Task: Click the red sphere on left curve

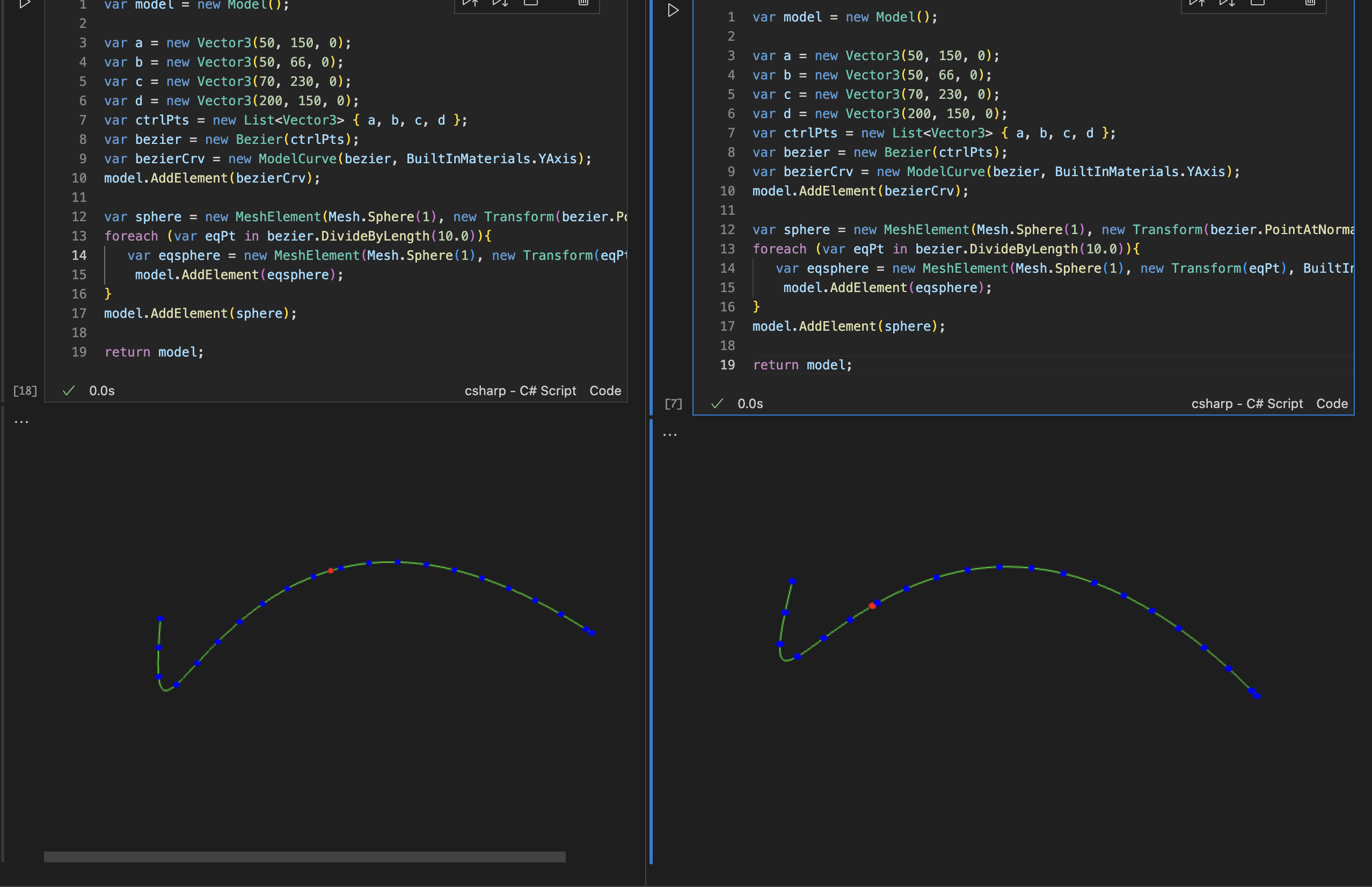Action: (x=331, y=571)
